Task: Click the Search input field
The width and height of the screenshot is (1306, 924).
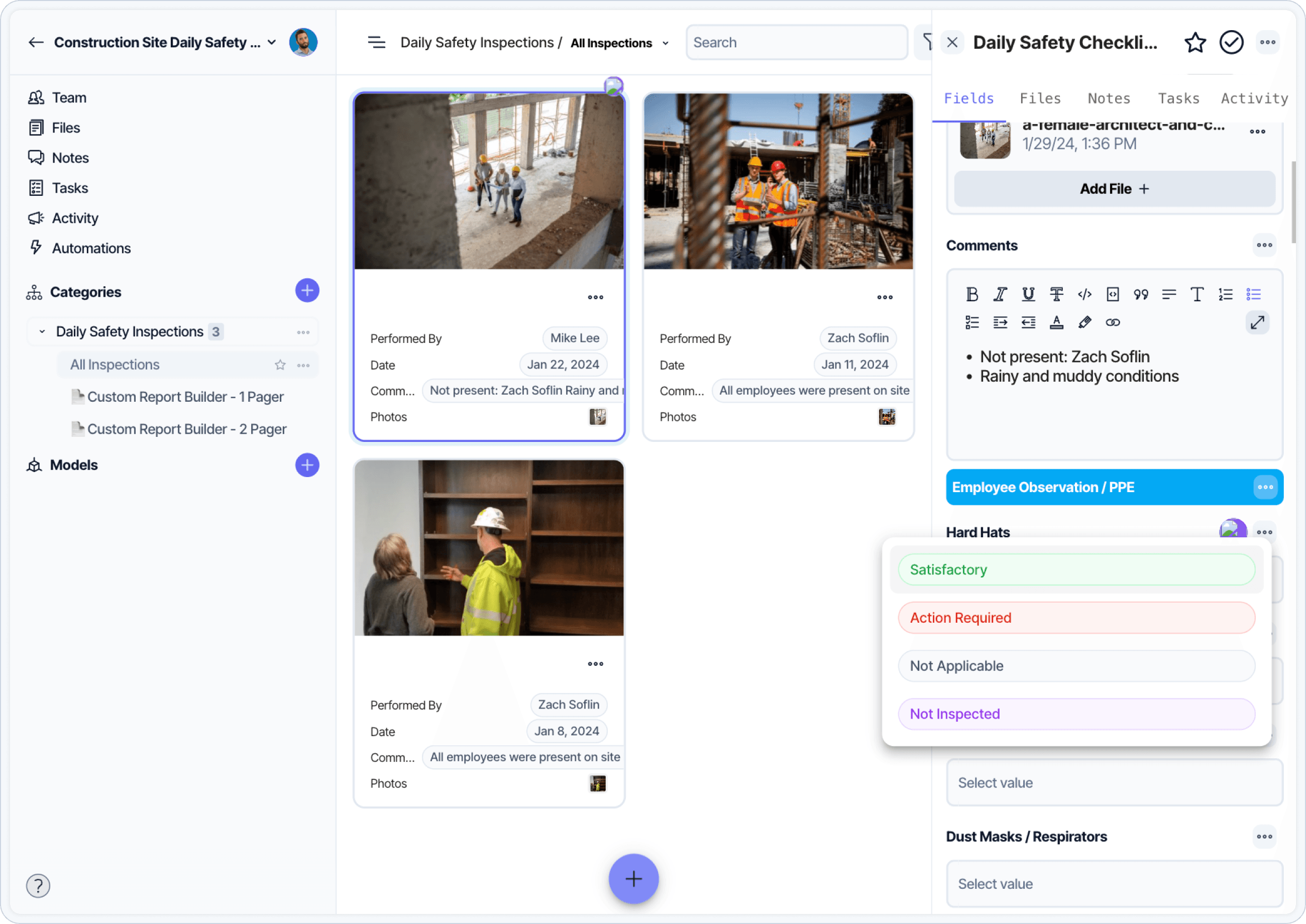Action: click(796, 42)
